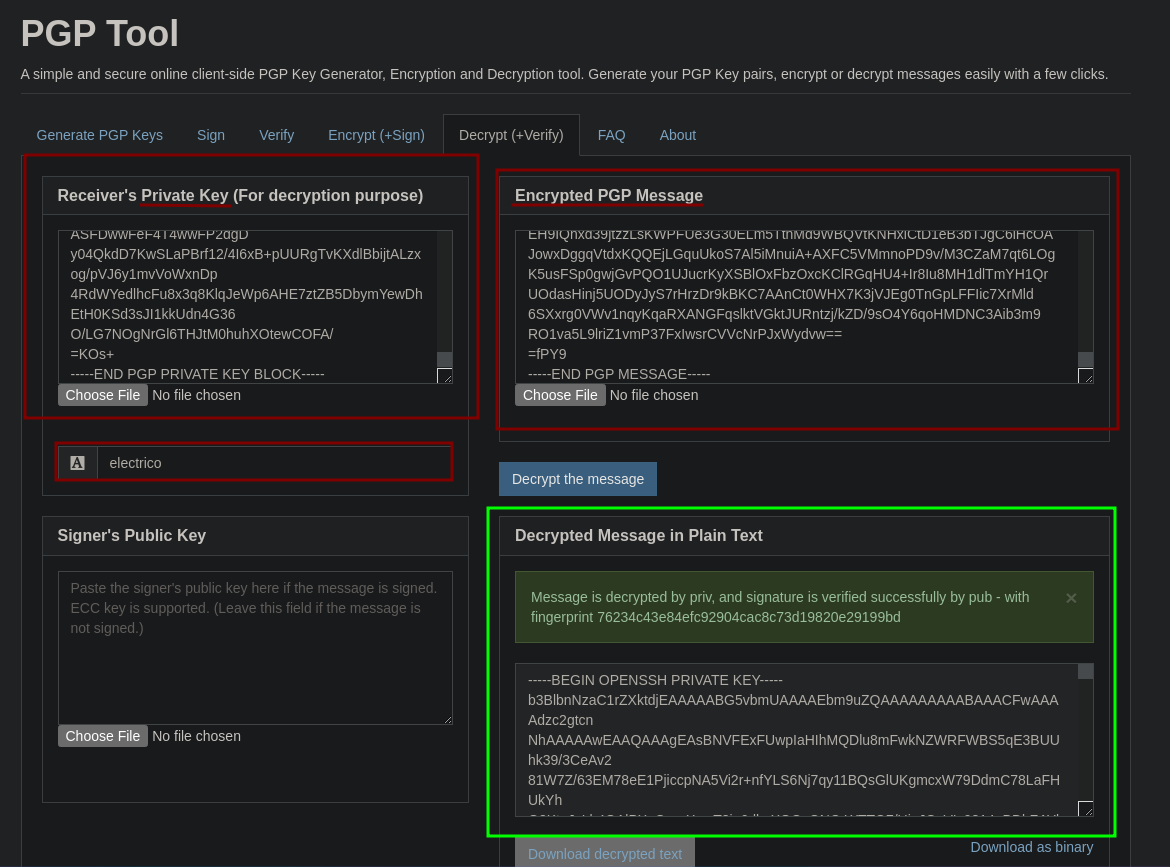The height and width of the screenshot is (867, 1170).
Task: Go to the Verify tab
Action: coord(276,135)
